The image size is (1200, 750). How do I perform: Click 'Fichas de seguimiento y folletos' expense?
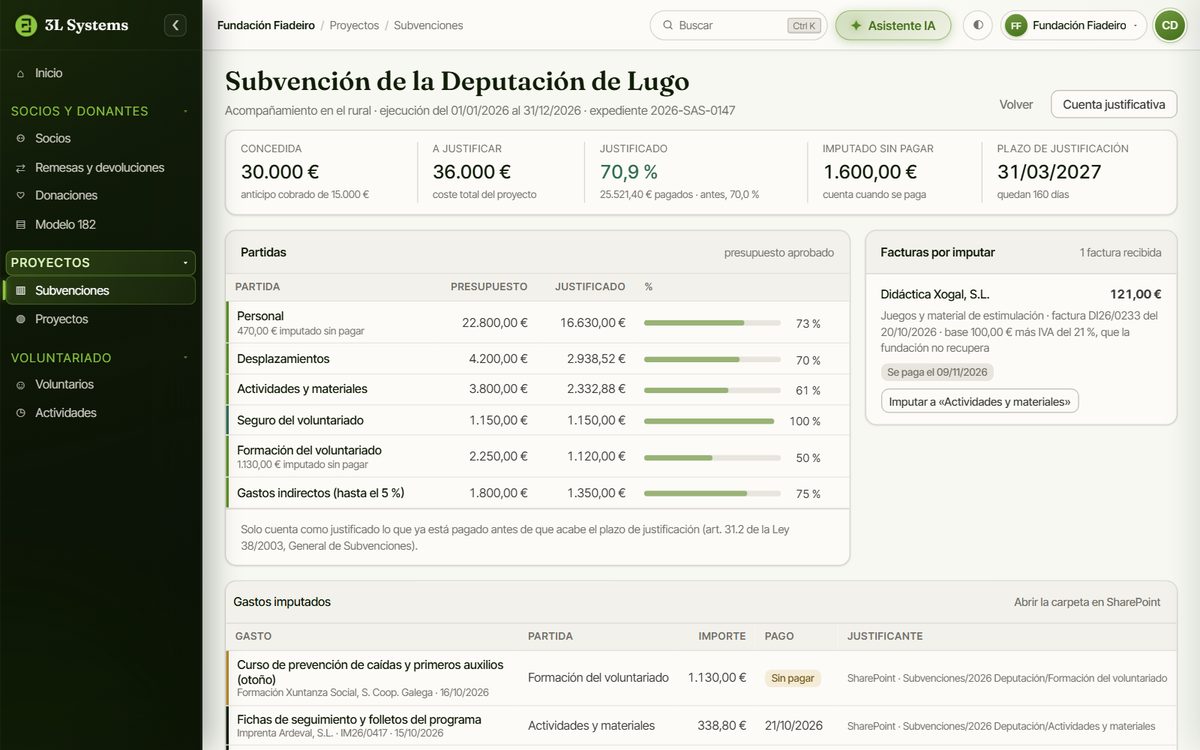[x=359, y=720]
